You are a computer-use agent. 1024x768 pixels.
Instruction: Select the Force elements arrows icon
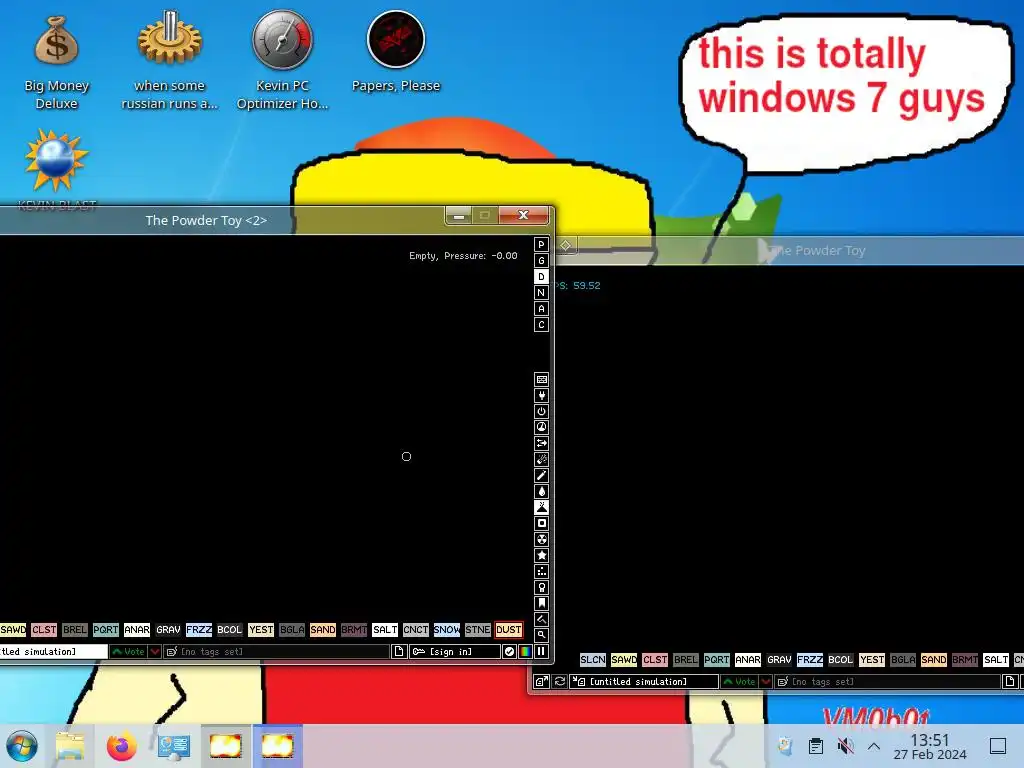[541, 443]
